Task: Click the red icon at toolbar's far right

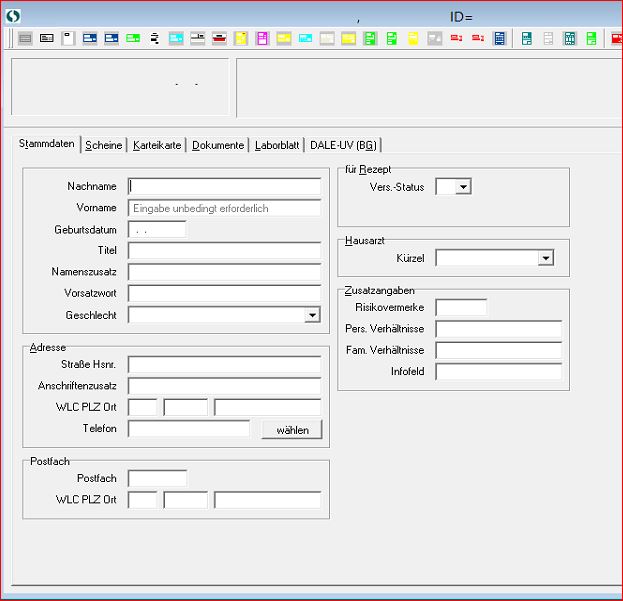Action: coord(616,39)
